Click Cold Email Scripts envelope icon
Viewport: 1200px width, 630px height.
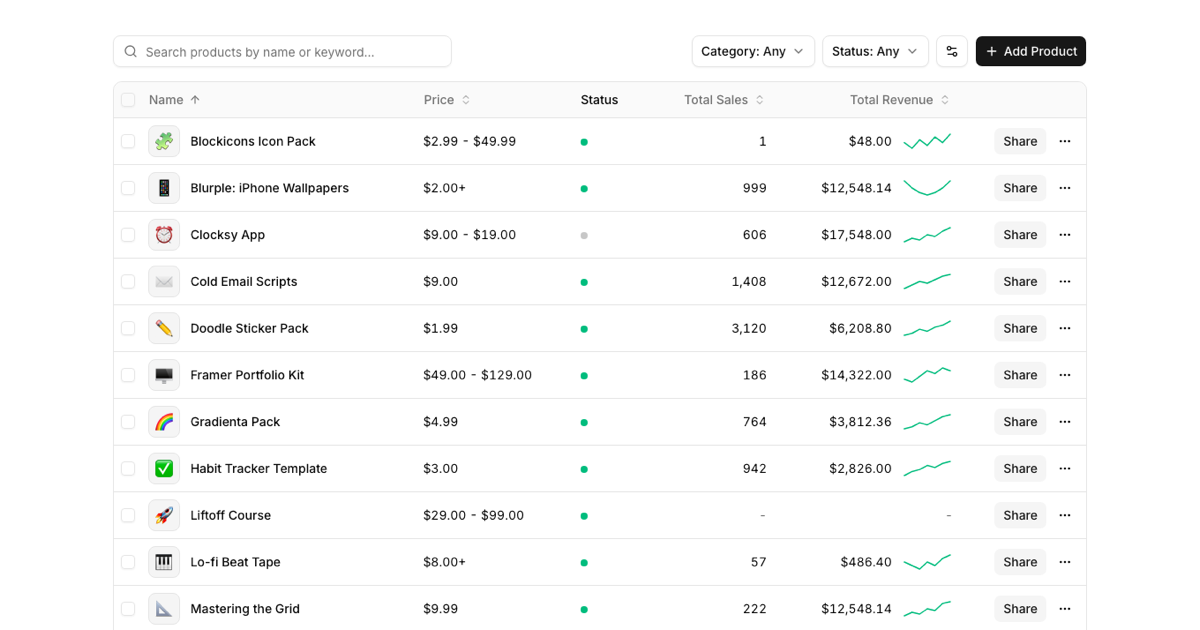coord(164,281)
